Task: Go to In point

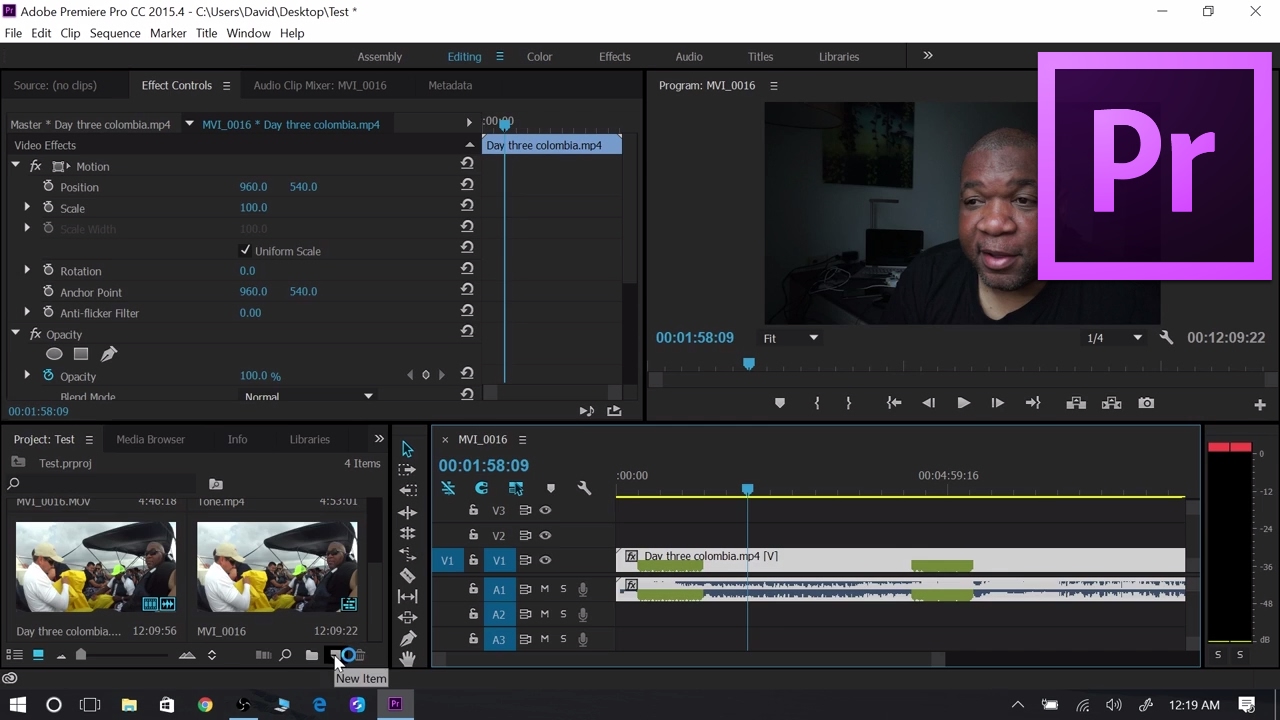Action: [894, 403]
